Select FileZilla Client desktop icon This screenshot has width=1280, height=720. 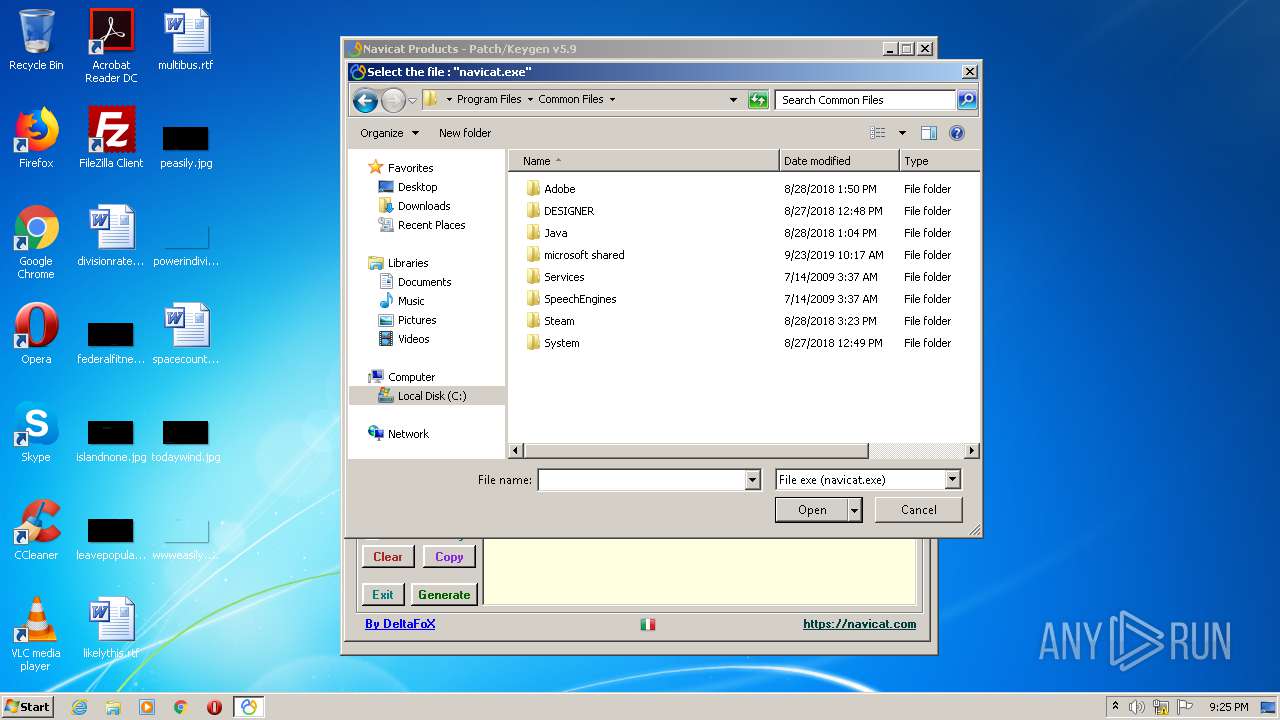click(111, 138)
